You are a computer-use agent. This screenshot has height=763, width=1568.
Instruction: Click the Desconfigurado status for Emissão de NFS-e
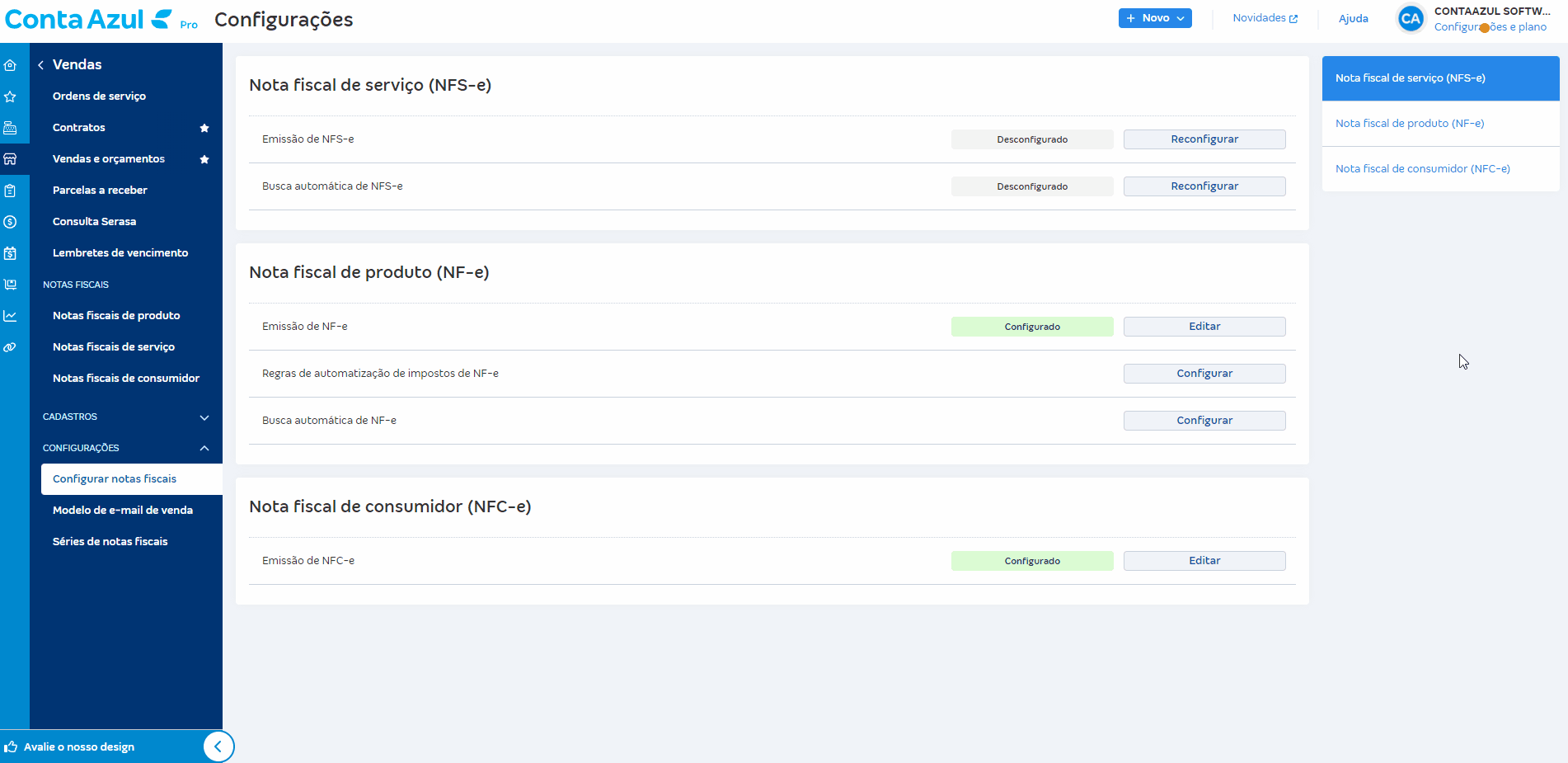(1032, 139)
